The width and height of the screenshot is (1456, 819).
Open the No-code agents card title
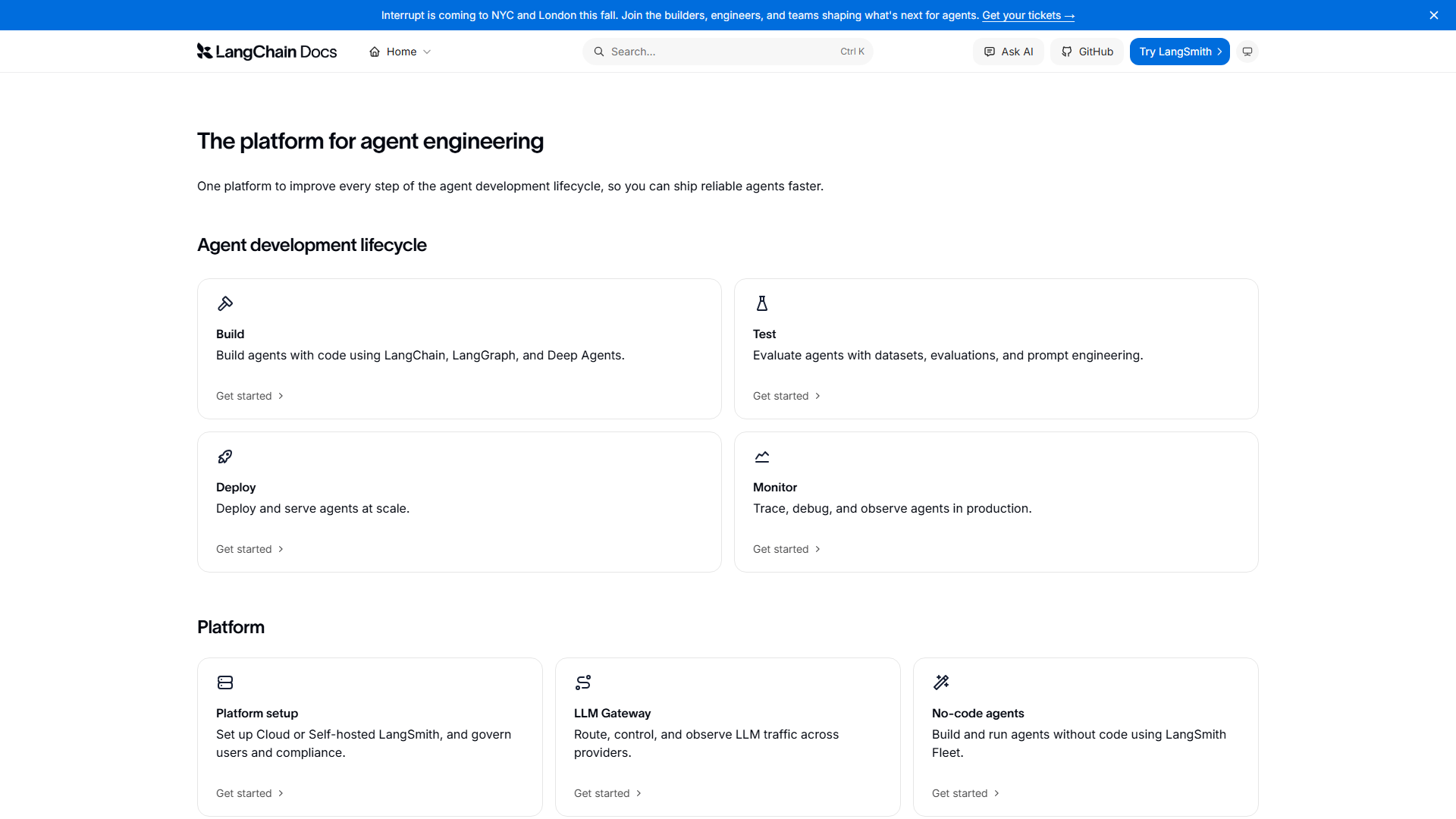pyautogui.click(x=977, y=713)
